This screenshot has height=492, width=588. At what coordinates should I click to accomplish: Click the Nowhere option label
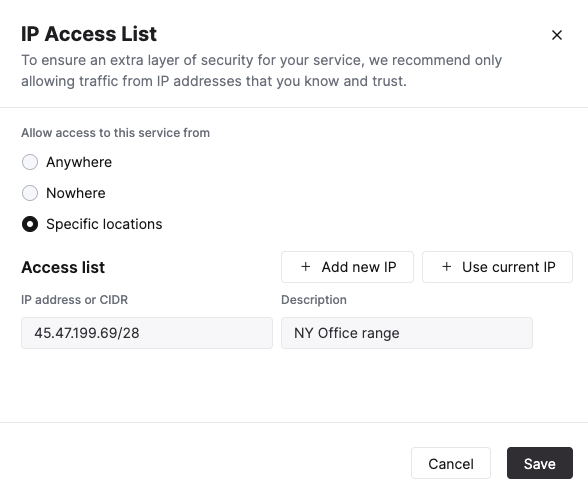click(x=76, y=193)
